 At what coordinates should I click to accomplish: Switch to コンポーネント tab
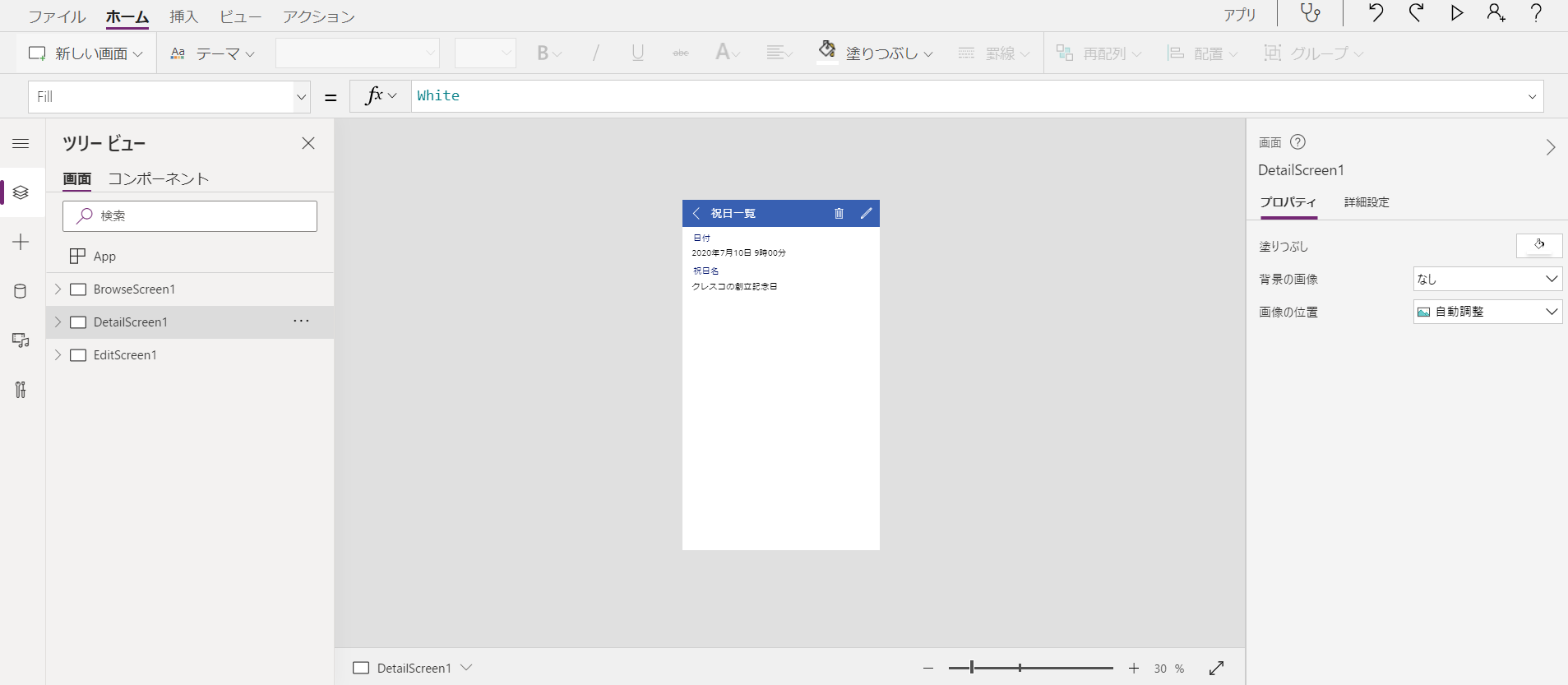tap(159, 178)
